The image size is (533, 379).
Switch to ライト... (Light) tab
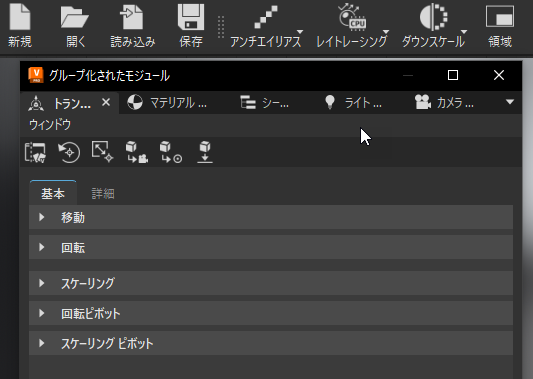tap(353, 103)
